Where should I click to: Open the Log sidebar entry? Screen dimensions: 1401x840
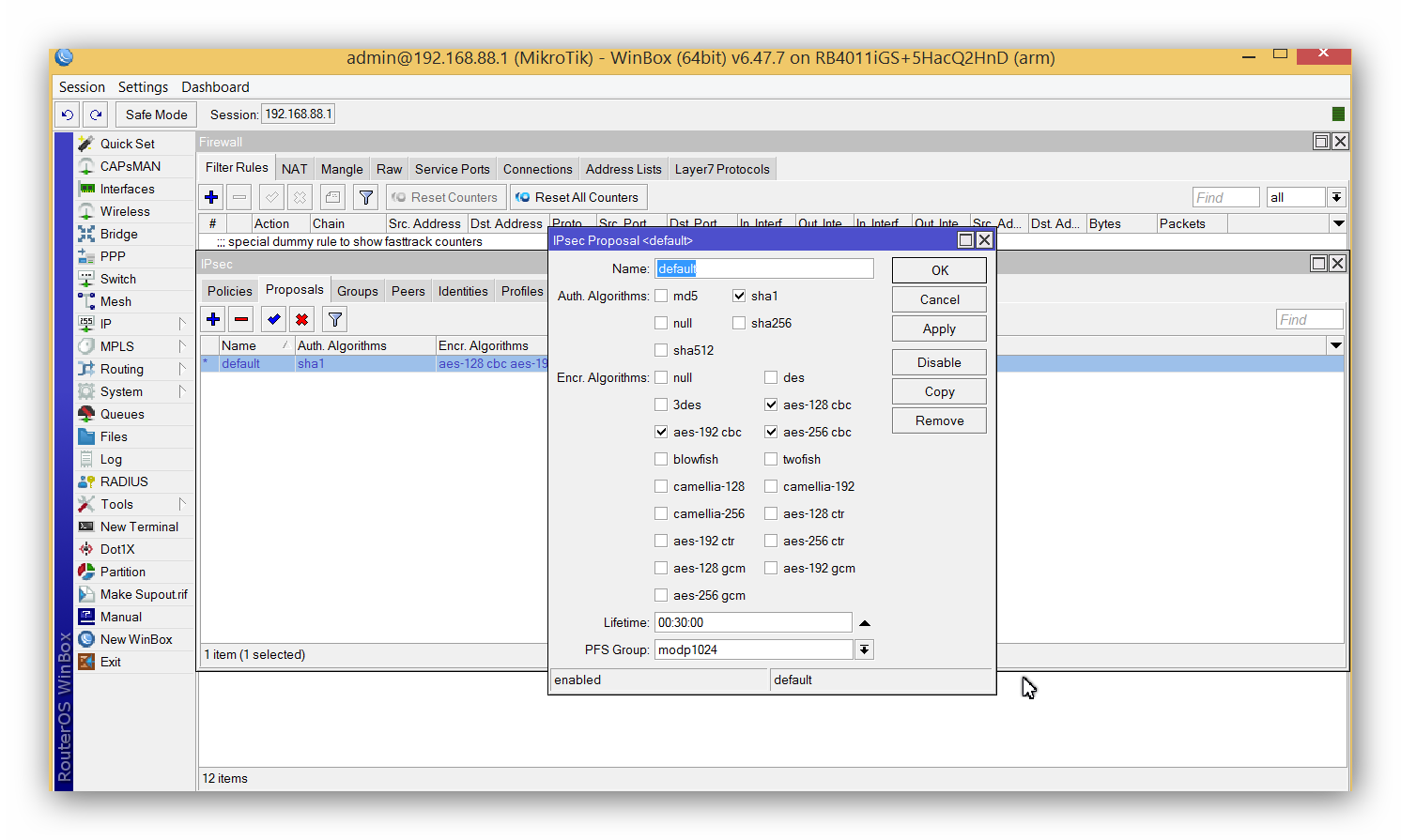111,459
